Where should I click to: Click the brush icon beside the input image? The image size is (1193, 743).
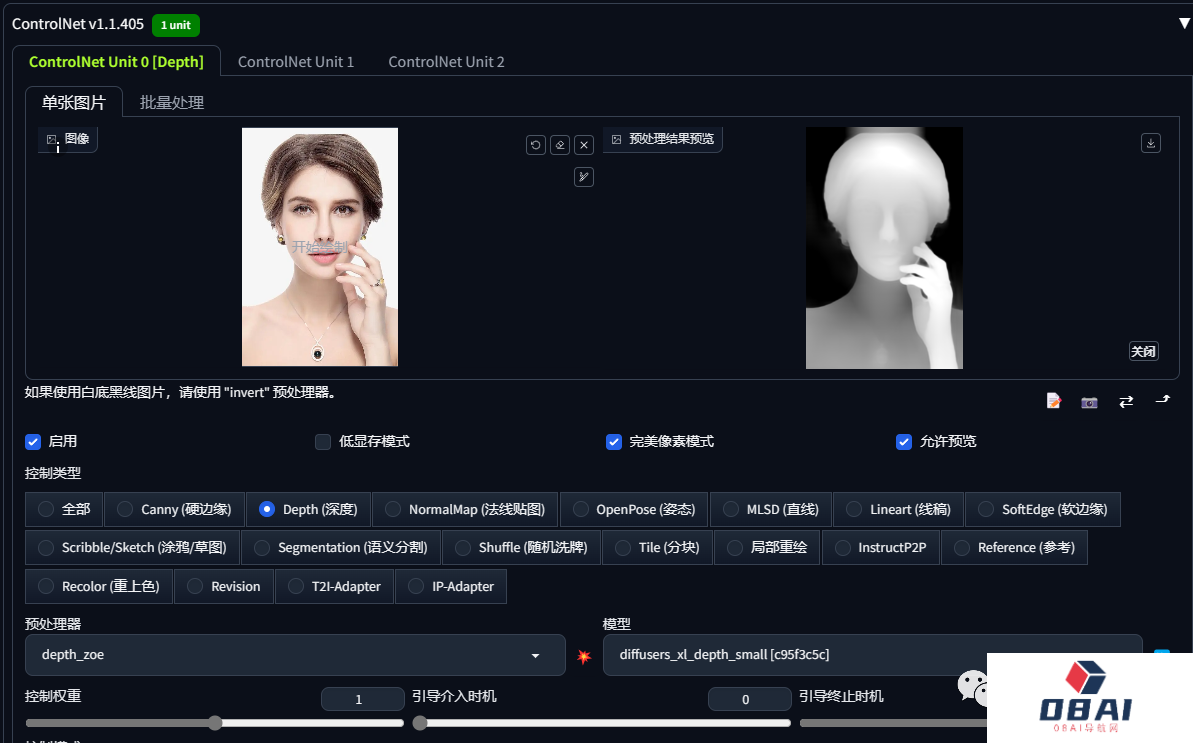(x=584, y=177)
